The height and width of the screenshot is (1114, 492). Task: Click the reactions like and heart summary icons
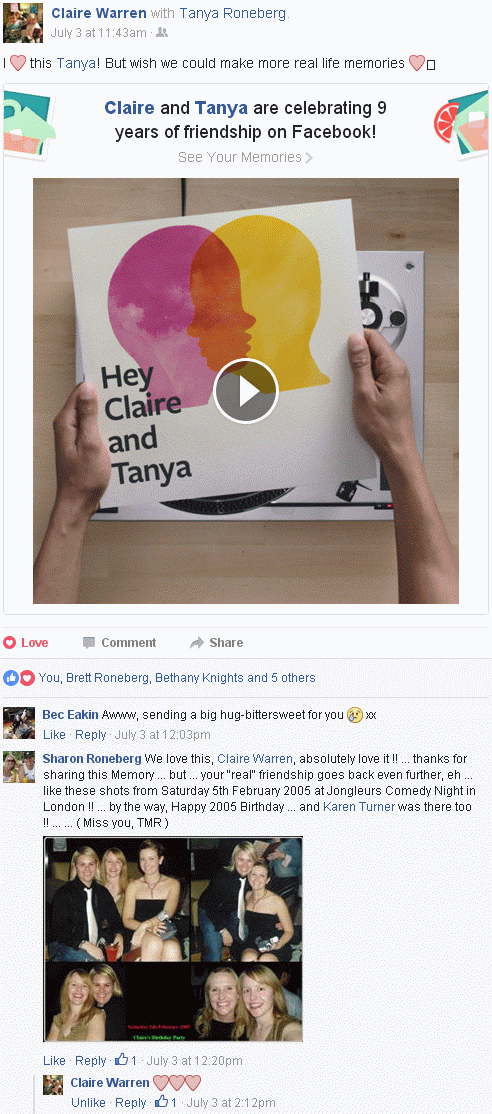coord(18,678)
